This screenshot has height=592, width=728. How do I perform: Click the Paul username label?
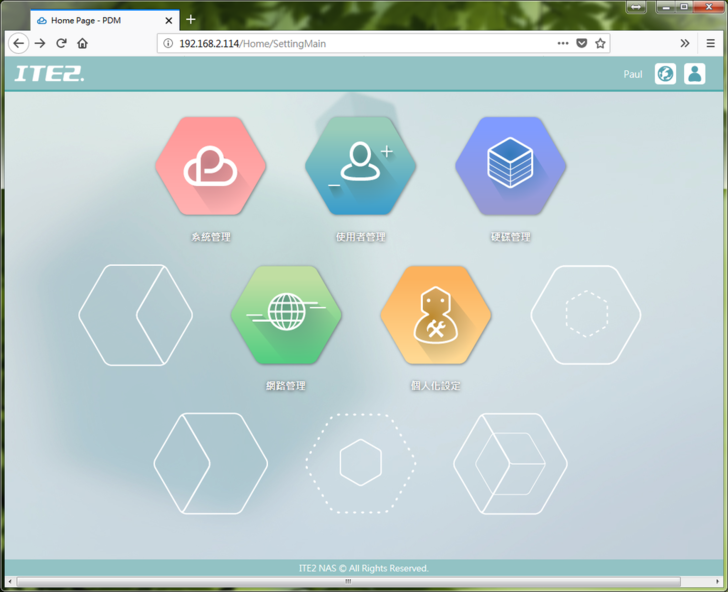coord(632,74)
